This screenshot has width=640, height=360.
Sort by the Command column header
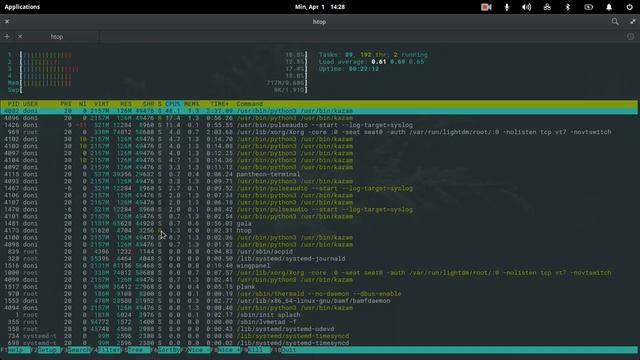[250, 104]
